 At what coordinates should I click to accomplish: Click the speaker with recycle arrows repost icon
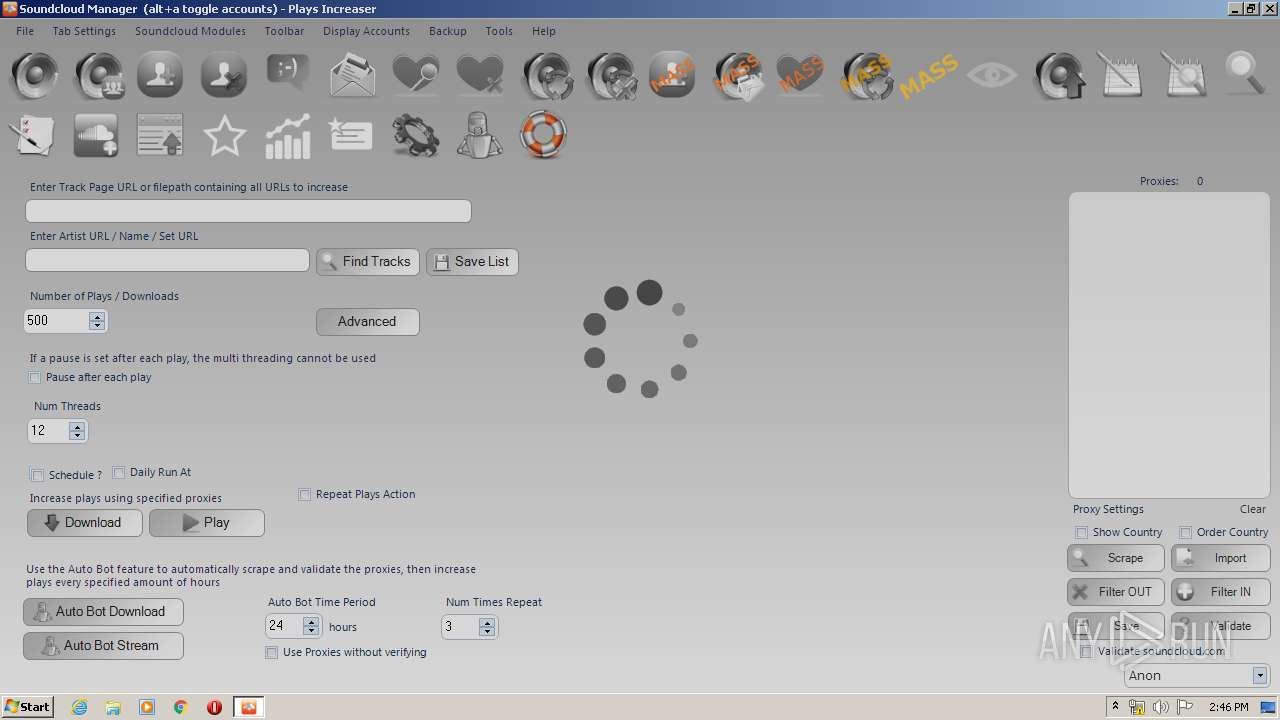[546, 75]
